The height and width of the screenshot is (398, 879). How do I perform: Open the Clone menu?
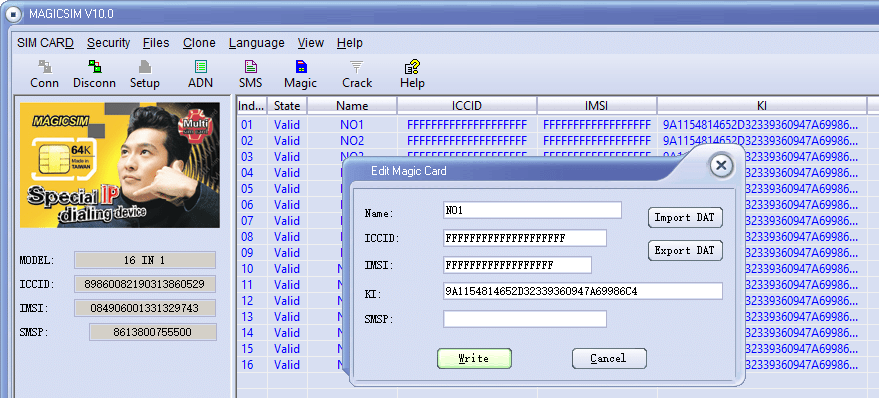tap(199, 43)
